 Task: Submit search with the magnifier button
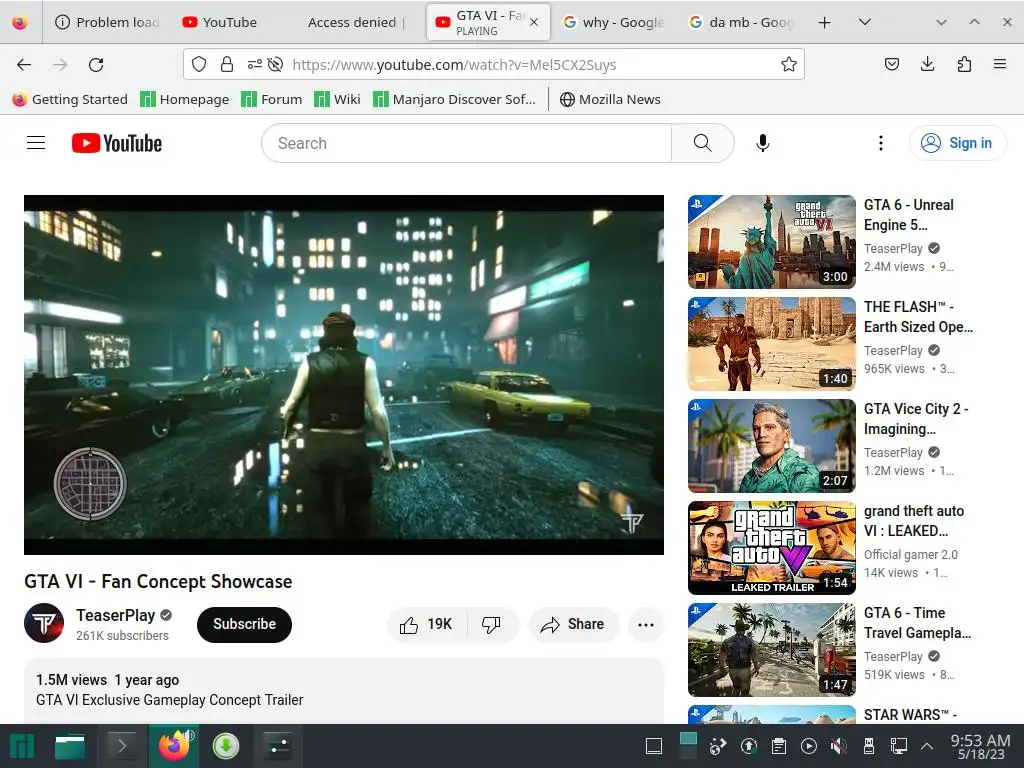pos(703,143)
